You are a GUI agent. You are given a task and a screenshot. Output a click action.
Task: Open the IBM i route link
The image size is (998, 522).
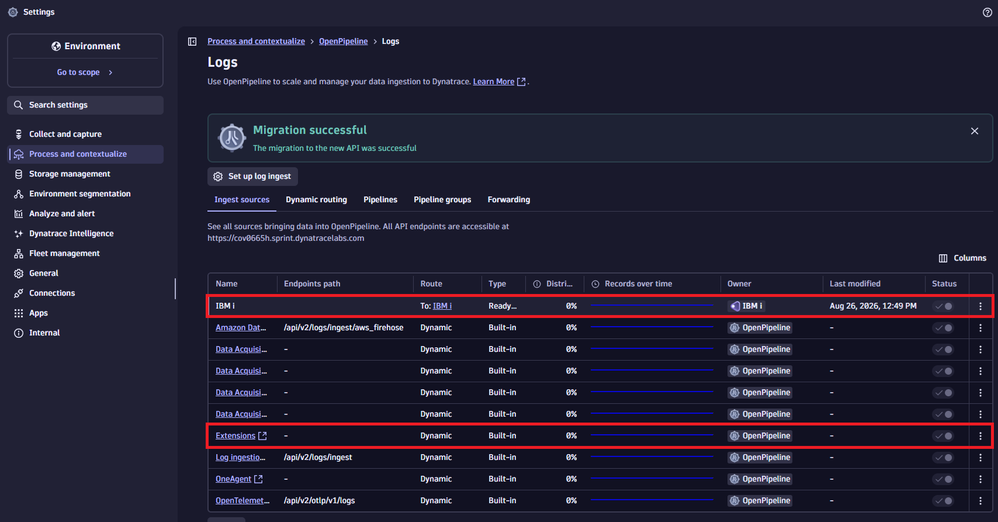click(442, 306)
